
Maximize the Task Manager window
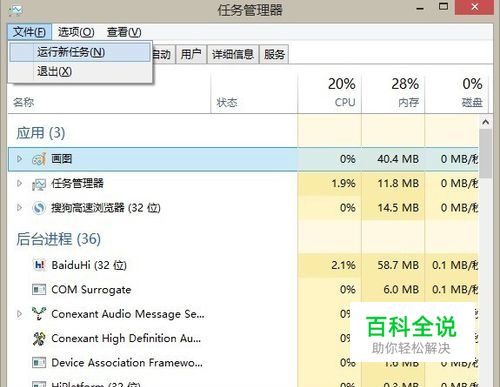(x=443, y=7)
